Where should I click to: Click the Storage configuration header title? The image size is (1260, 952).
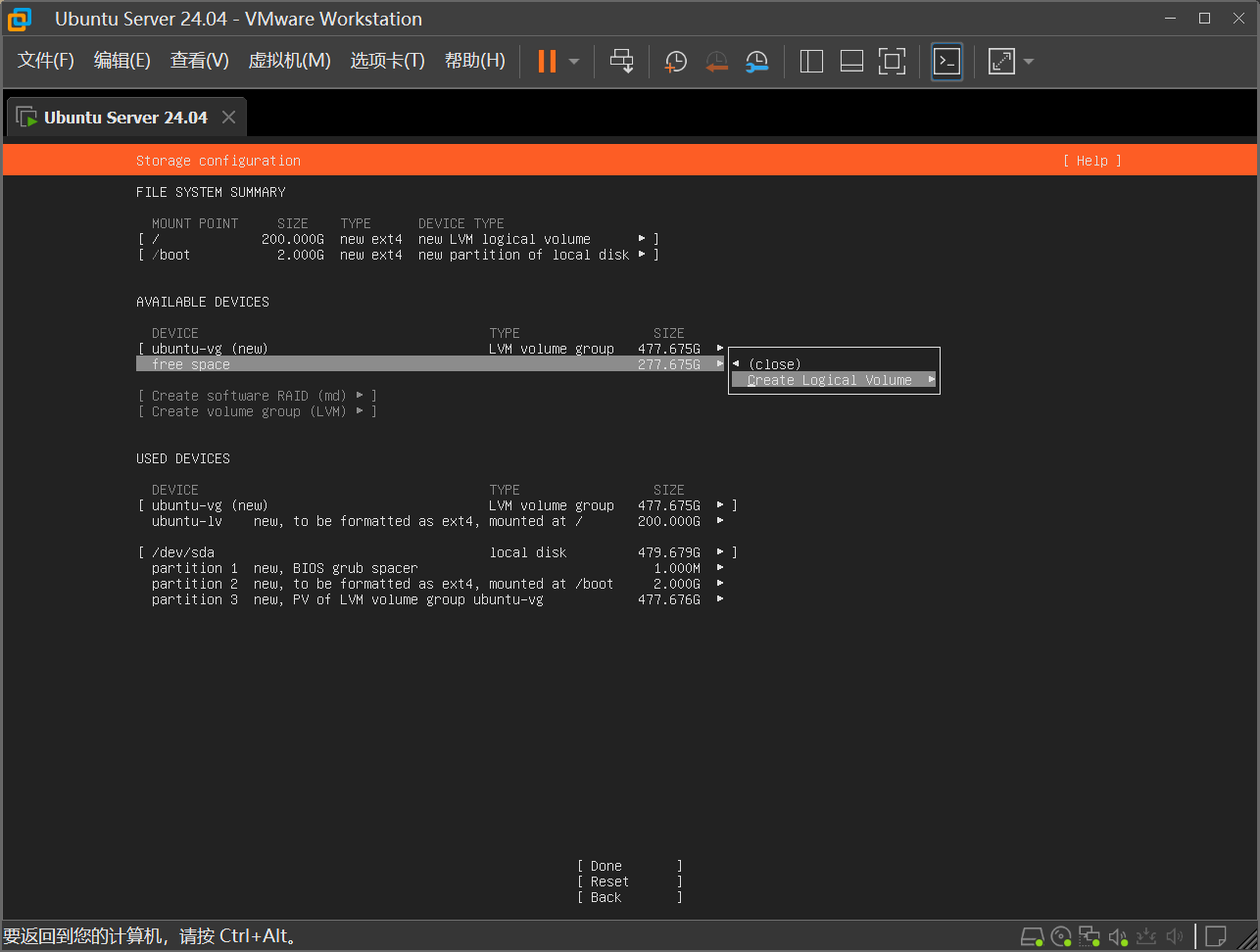[218, 161]
